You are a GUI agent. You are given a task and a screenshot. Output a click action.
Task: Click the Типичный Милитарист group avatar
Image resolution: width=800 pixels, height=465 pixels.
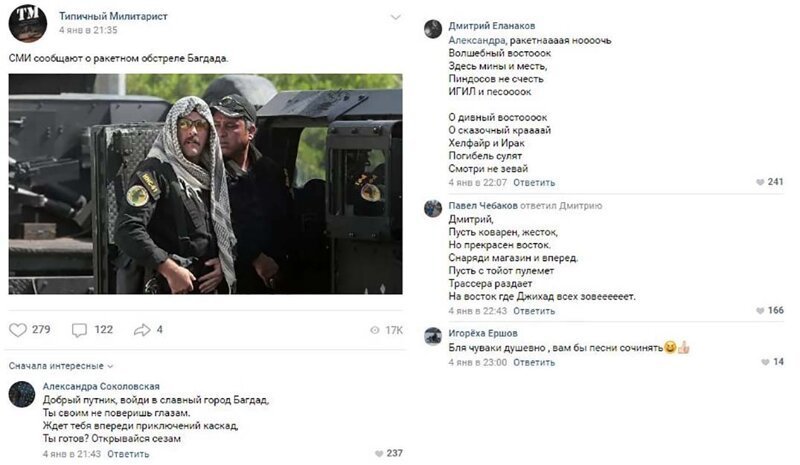click(28, 23)
